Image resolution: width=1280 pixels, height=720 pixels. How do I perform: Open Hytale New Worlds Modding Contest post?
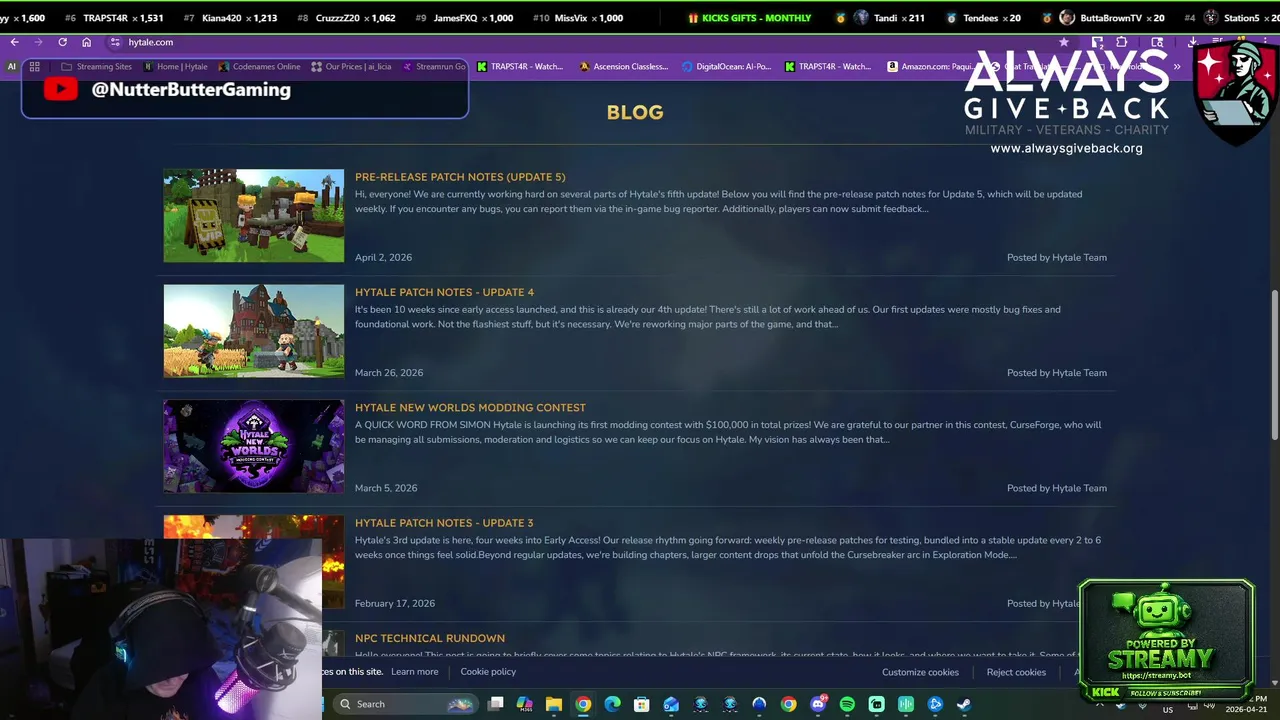[x=470, y=407]
